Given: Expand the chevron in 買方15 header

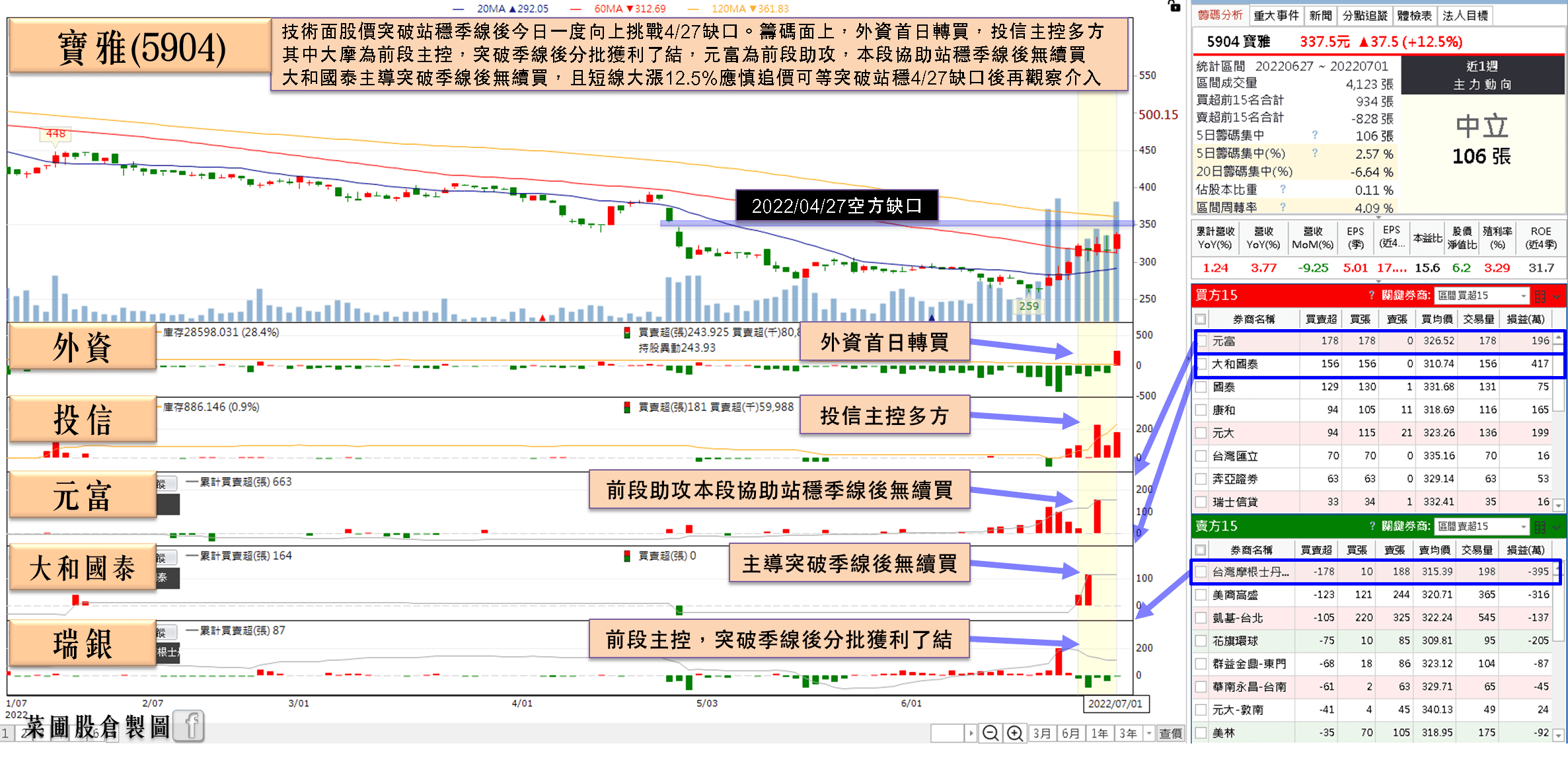Looking at the screenshot, I should [x=1556, y=297].
